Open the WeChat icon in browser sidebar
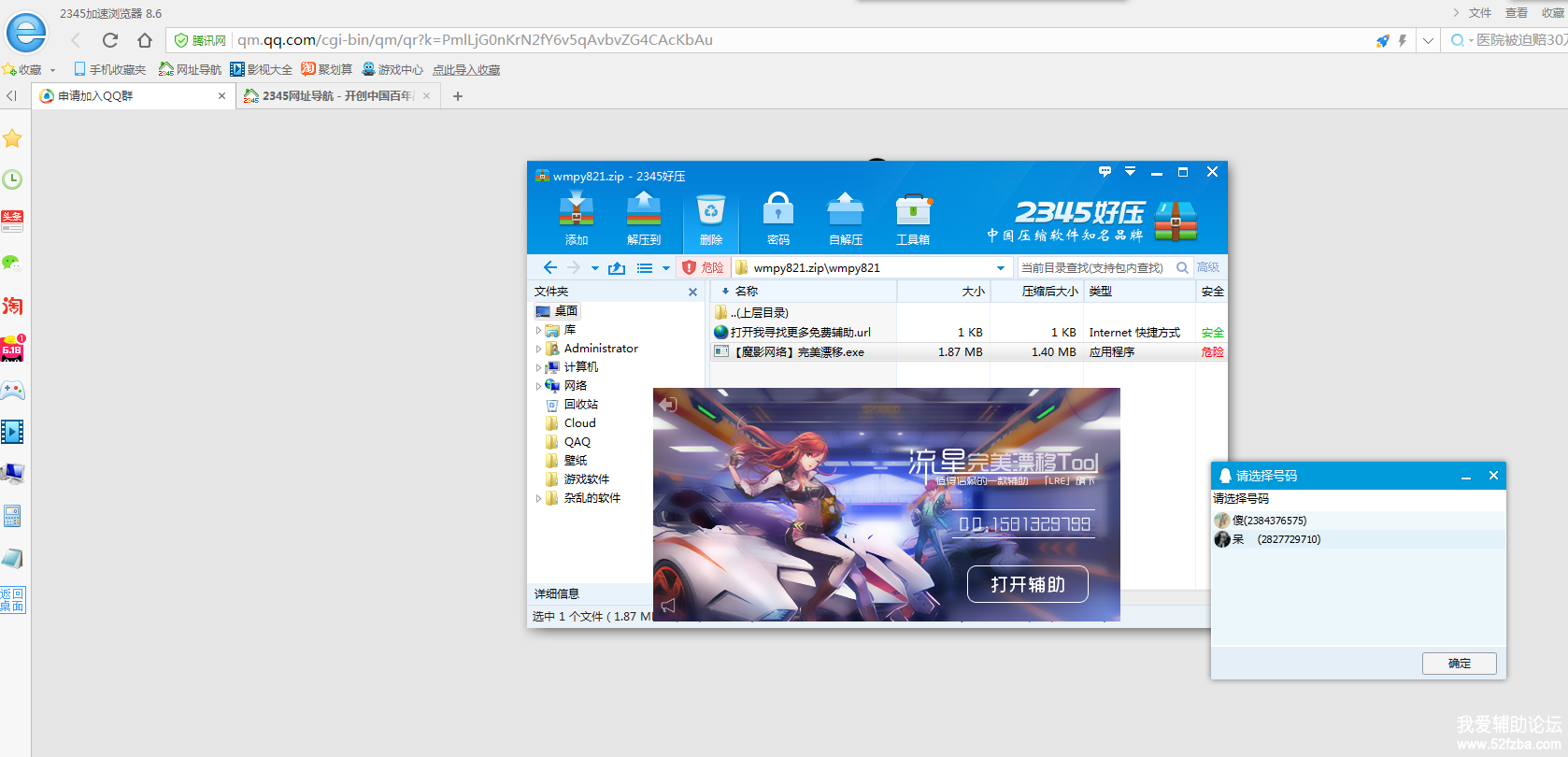Screen dimensions: 1568x757 [x=12, y=264]
